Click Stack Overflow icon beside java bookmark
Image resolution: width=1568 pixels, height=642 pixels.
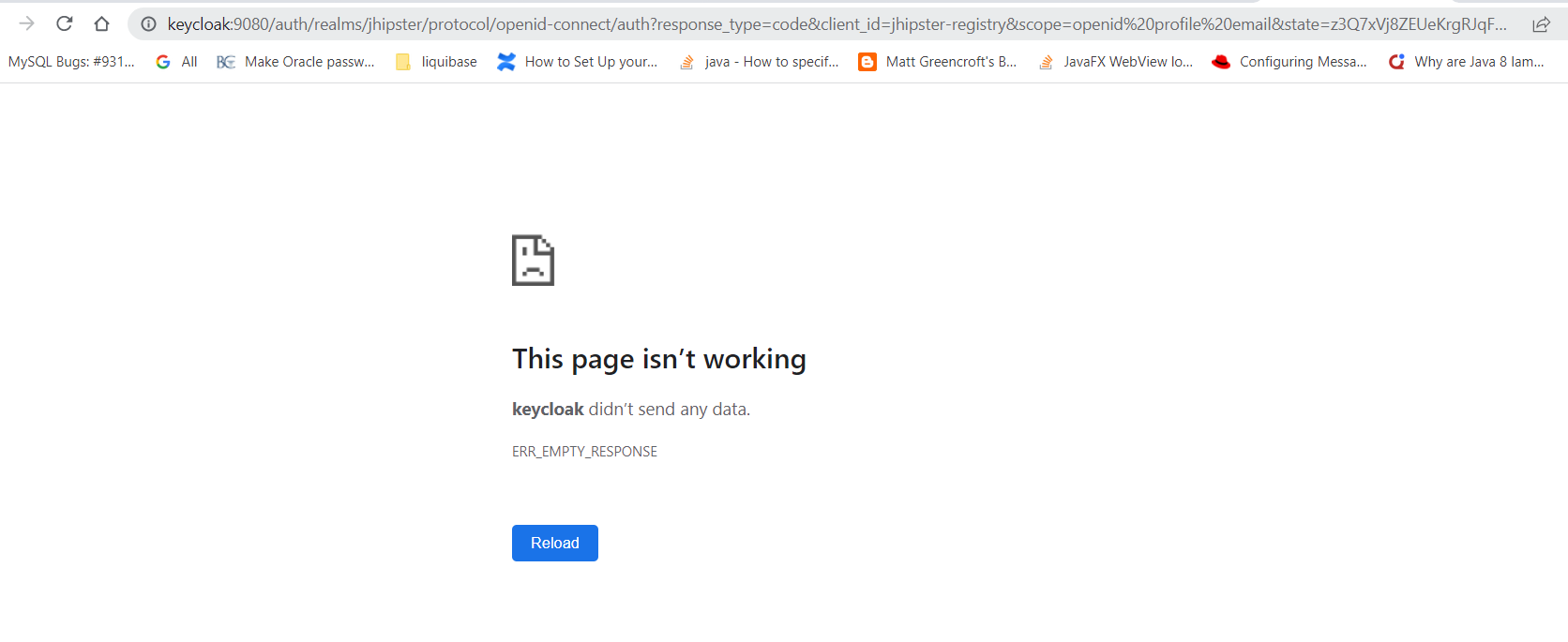pos(687,62)
